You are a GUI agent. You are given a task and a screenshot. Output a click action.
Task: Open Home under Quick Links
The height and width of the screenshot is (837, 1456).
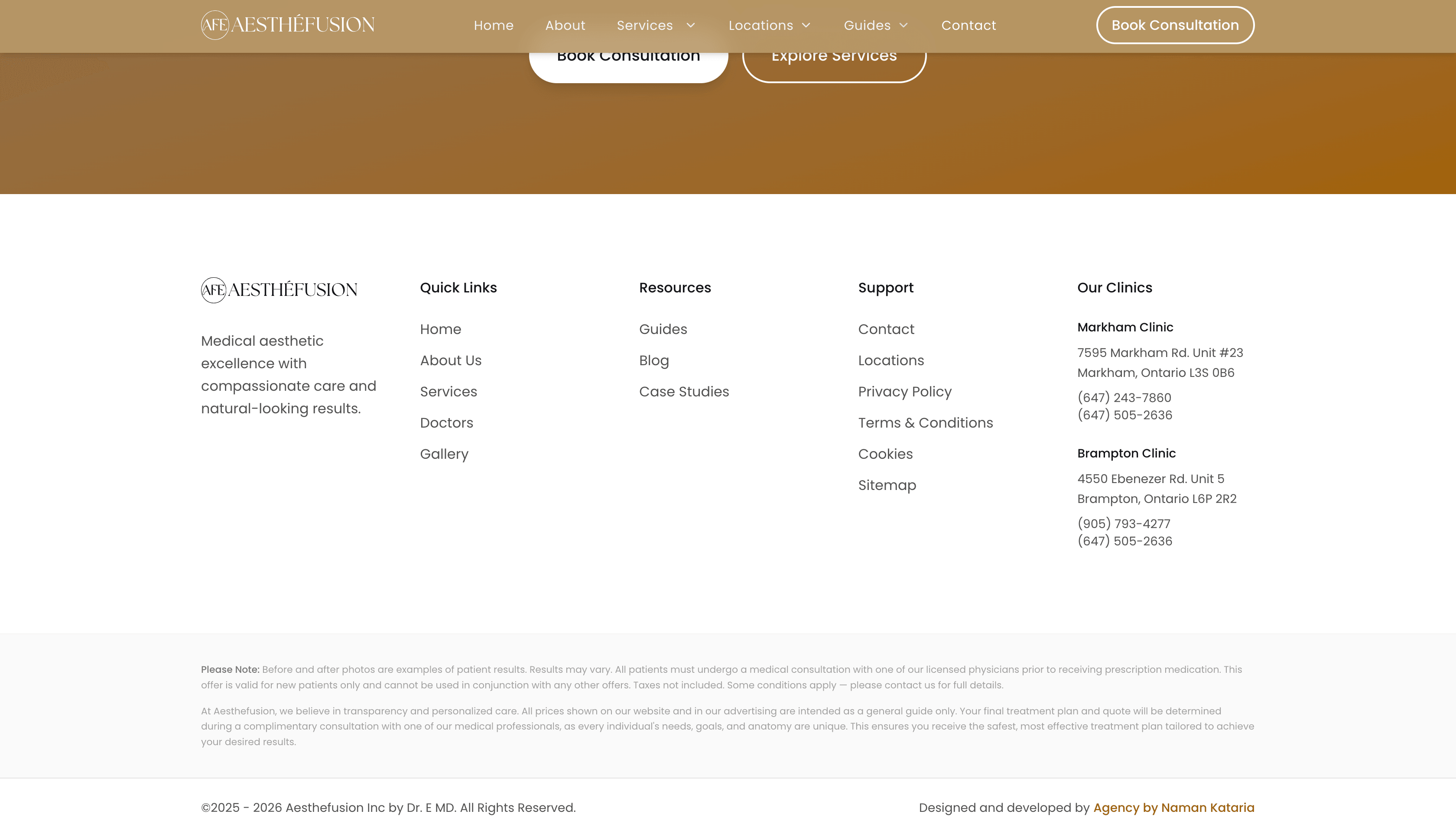[x=440, y=329]
